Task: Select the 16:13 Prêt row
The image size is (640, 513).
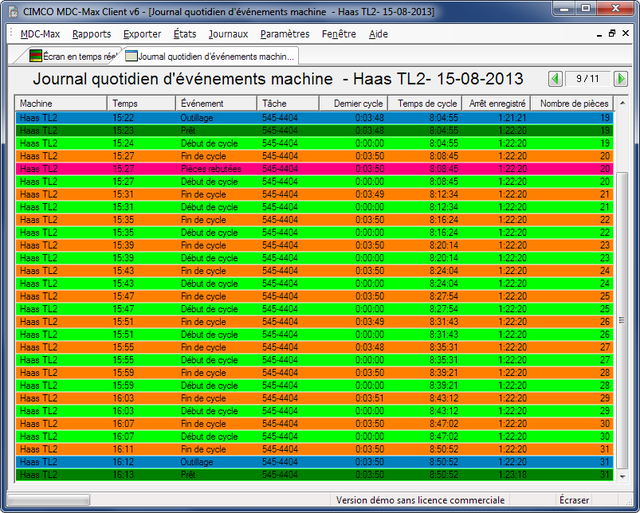Action: [314, 475]
